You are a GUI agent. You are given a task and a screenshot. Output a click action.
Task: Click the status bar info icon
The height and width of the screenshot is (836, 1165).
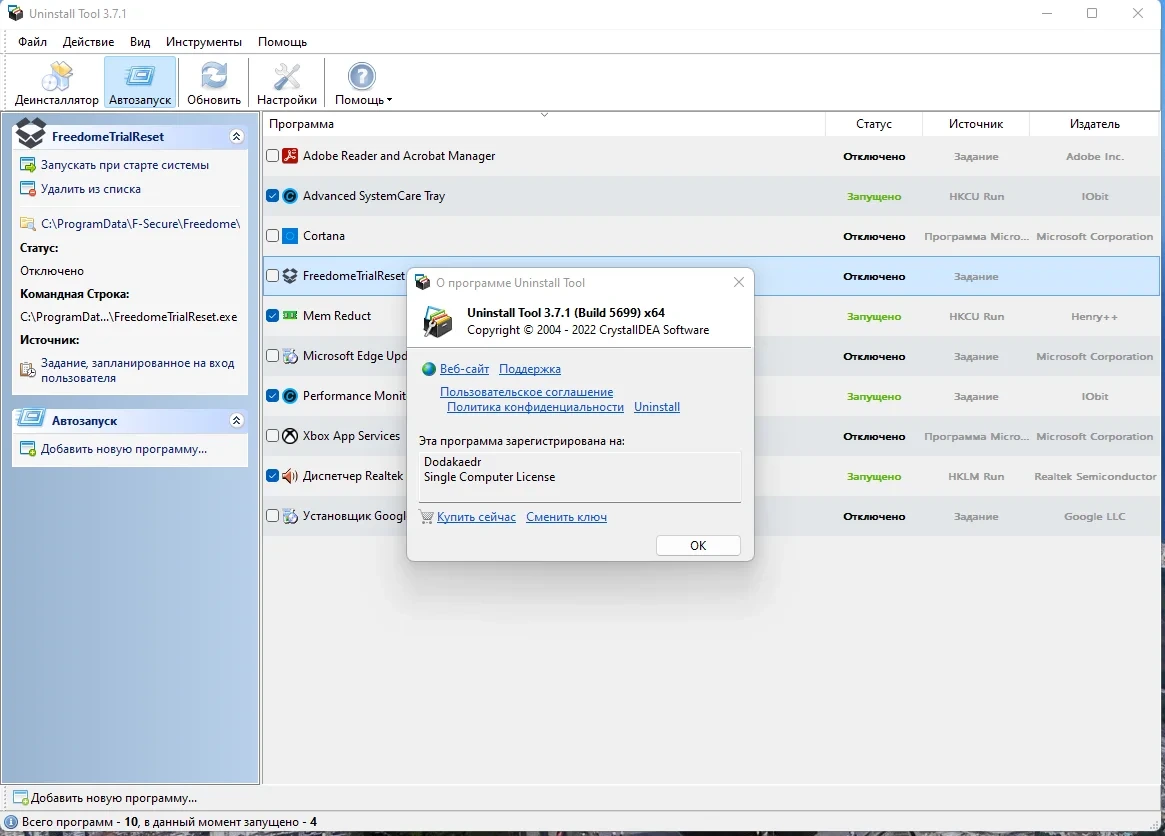pyautogui.click(x=11, y=822)
